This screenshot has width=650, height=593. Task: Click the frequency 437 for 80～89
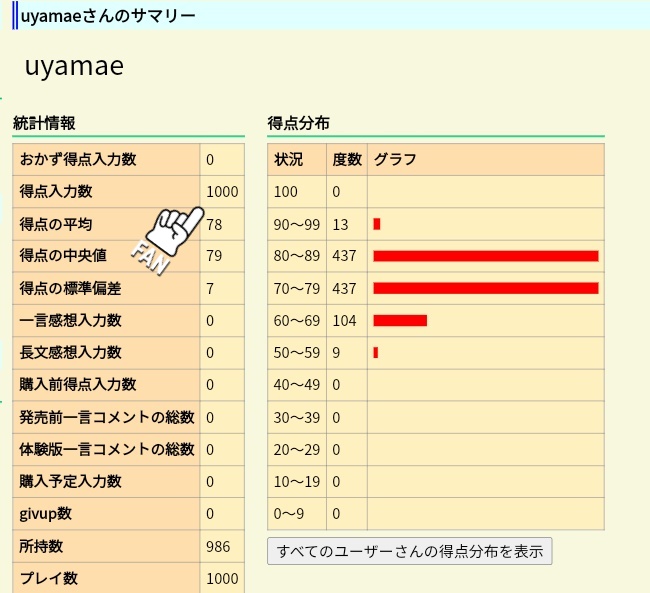coord(344,256)
